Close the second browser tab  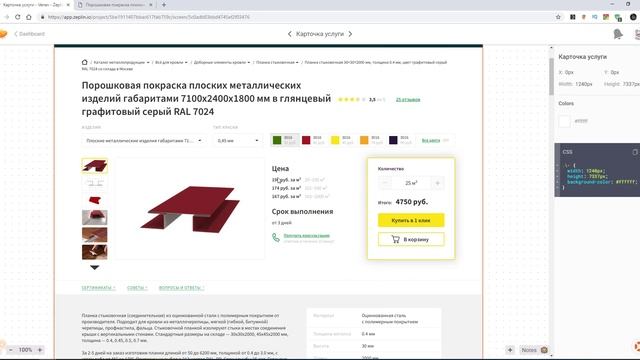(x=151, y=5)
